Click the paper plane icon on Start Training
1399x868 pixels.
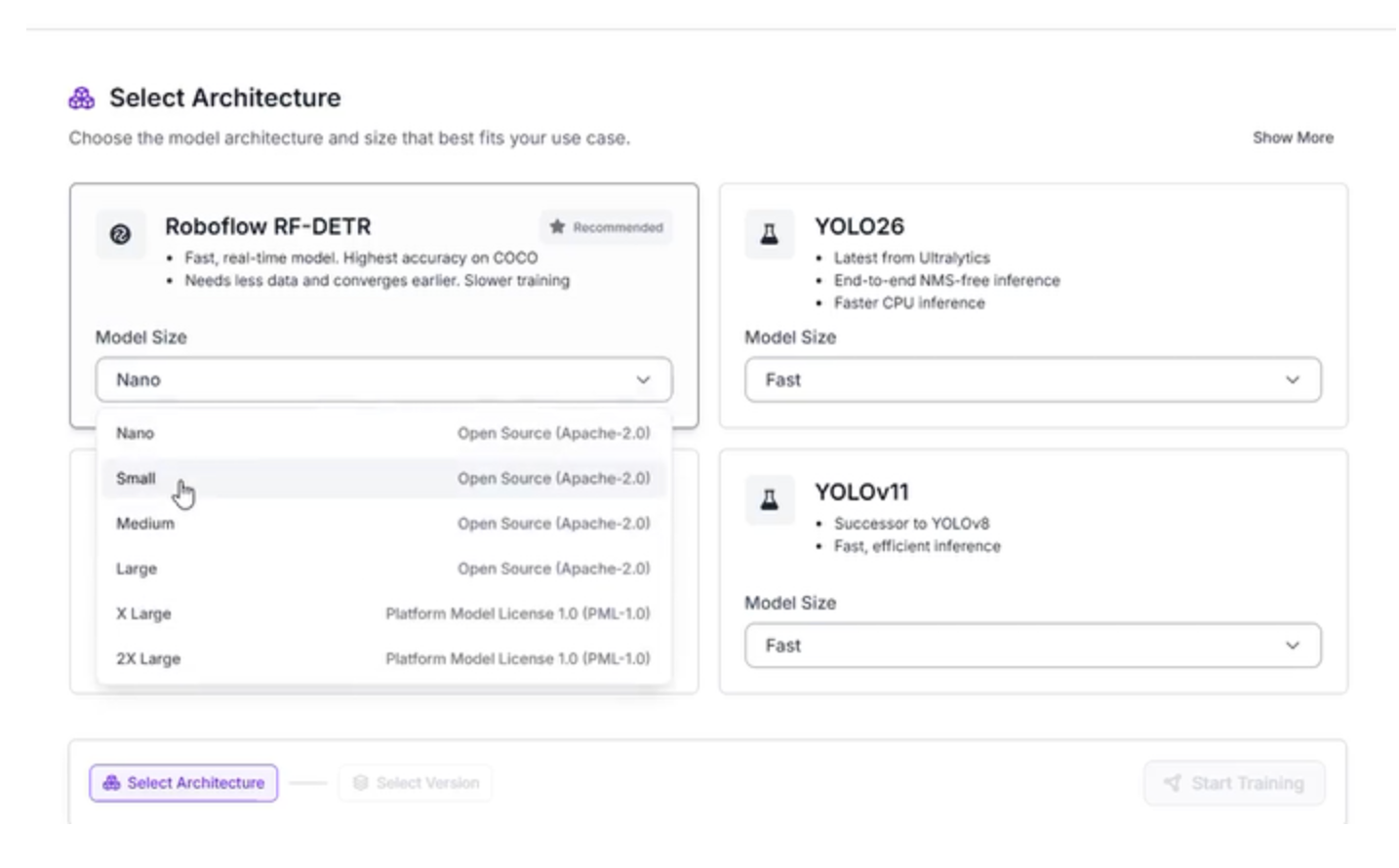[1173, 783]
